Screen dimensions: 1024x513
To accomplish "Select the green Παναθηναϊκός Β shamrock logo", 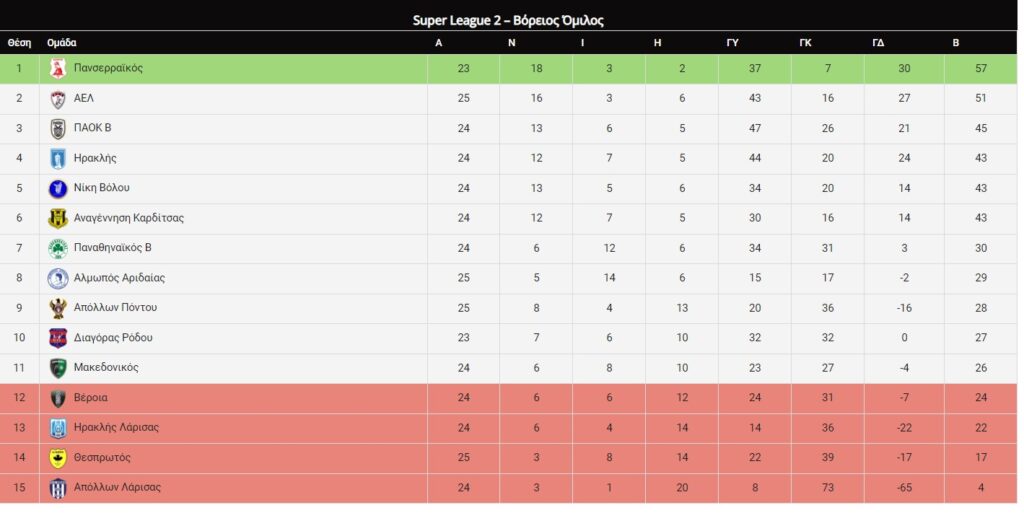I will pyautogui.click(x=58, y=249).
